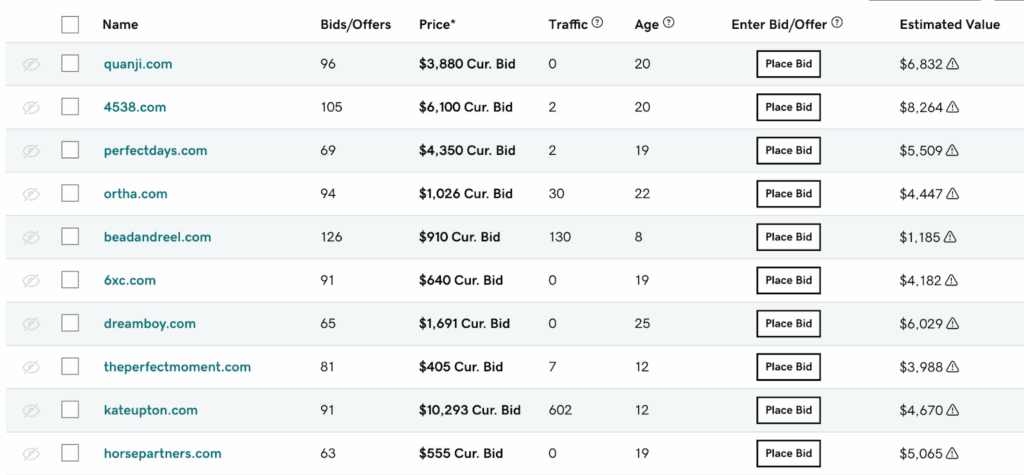Click the Traffic column help icon

597,23
